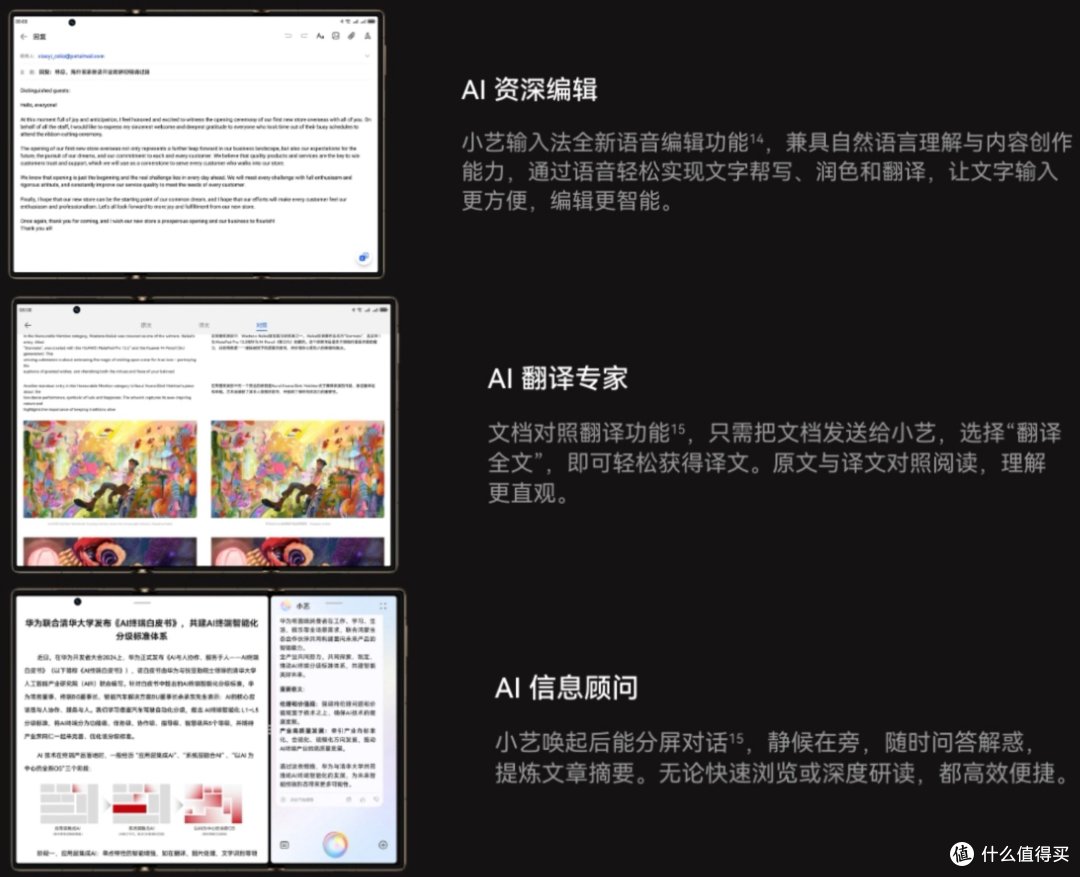Click the undo icon in email toolbar
The width and height of the screenshot is (1080, 877).
[x=288, y=36]
